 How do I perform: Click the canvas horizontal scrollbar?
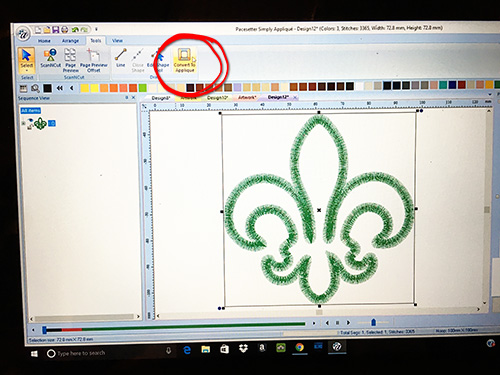[319, 312]
